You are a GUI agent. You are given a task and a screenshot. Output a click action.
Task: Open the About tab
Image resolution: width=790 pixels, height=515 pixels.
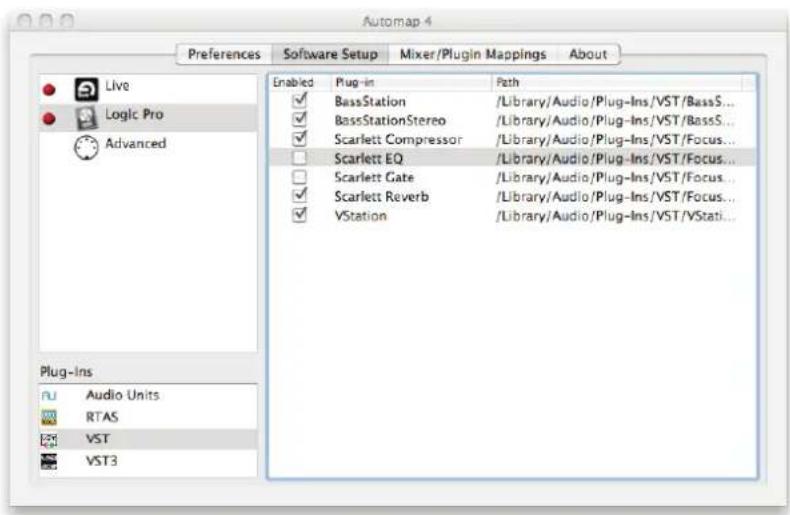[x=588, y=54]
